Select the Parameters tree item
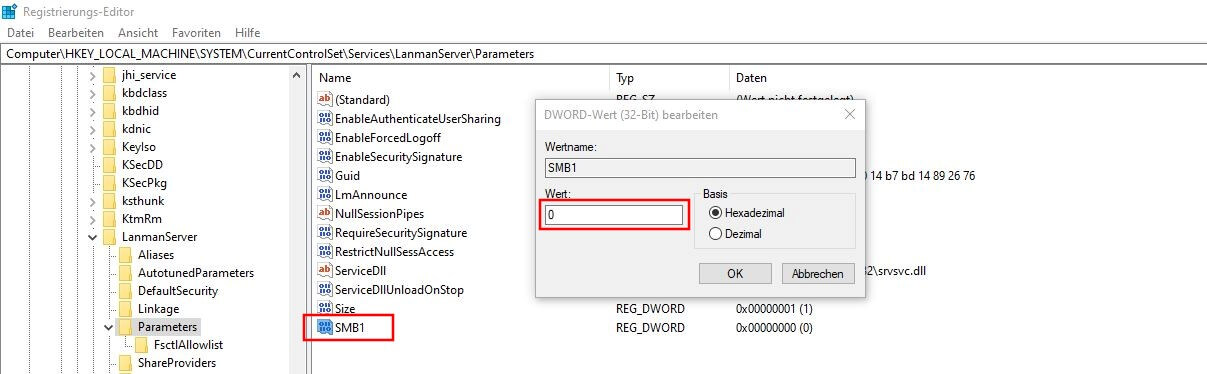The width and height of the screenshot is (1207, 374). [167, 327]
